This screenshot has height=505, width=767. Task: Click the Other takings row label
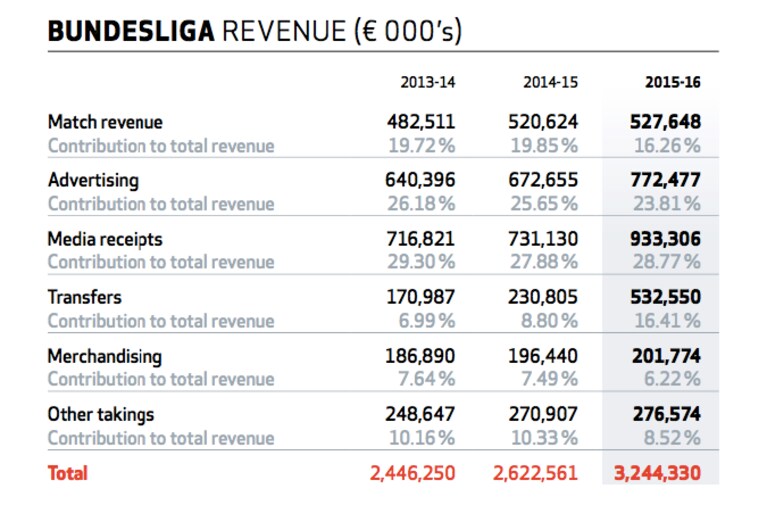pyautogui.click(x=101, y=414)
